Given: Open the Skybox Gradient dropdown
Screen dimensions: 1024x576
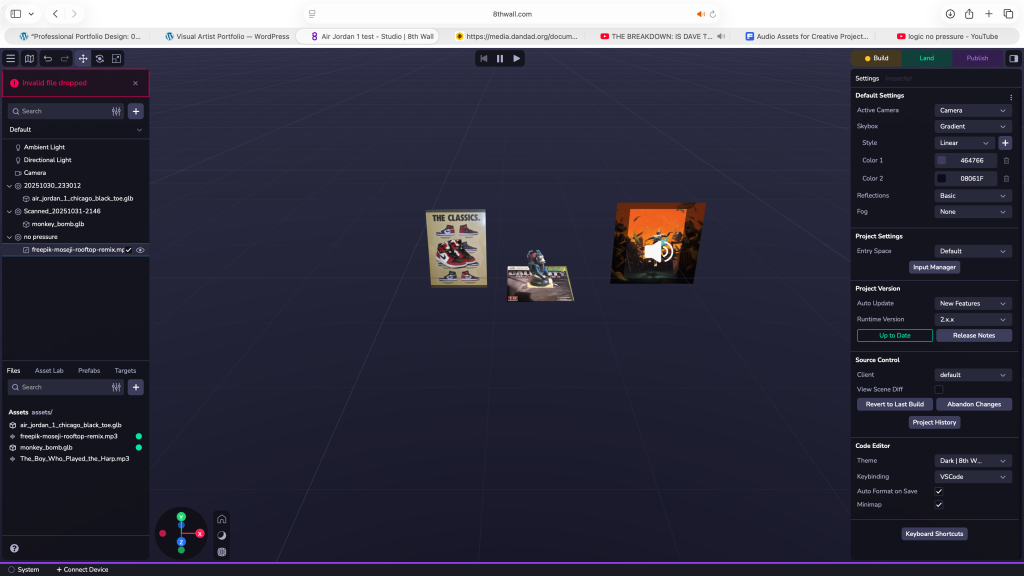Looking at the screenshot, I should click(973, 127).
